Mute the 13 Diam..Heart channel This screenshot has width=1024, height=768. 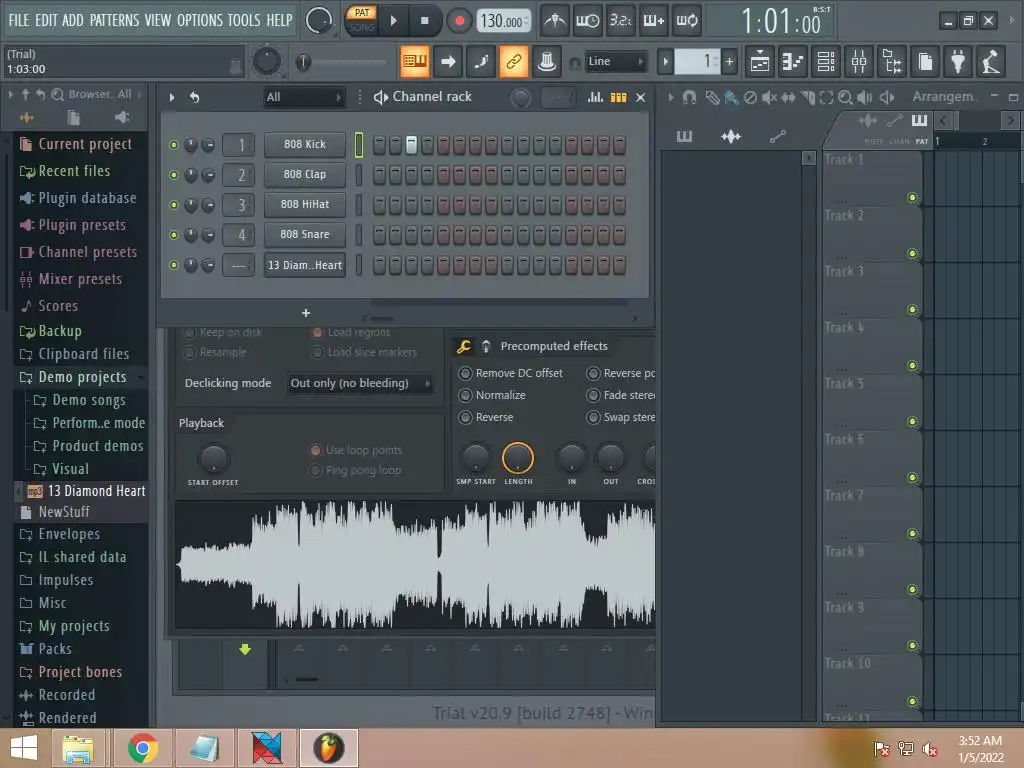[174, 265]
